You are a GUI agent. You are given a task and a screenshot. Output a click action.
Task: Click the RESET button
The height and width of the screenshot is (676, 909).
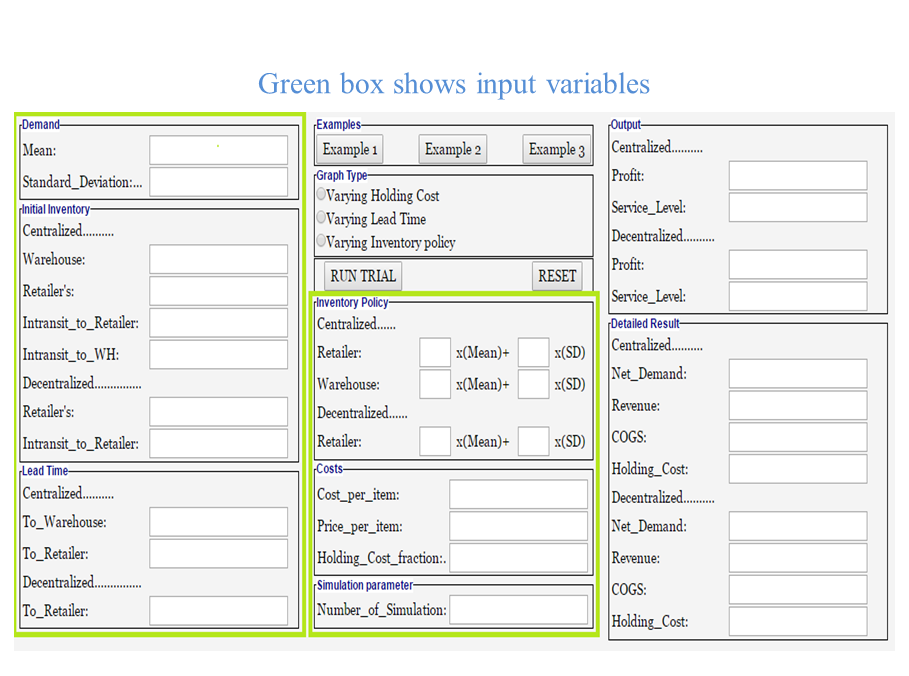(557, 276)
